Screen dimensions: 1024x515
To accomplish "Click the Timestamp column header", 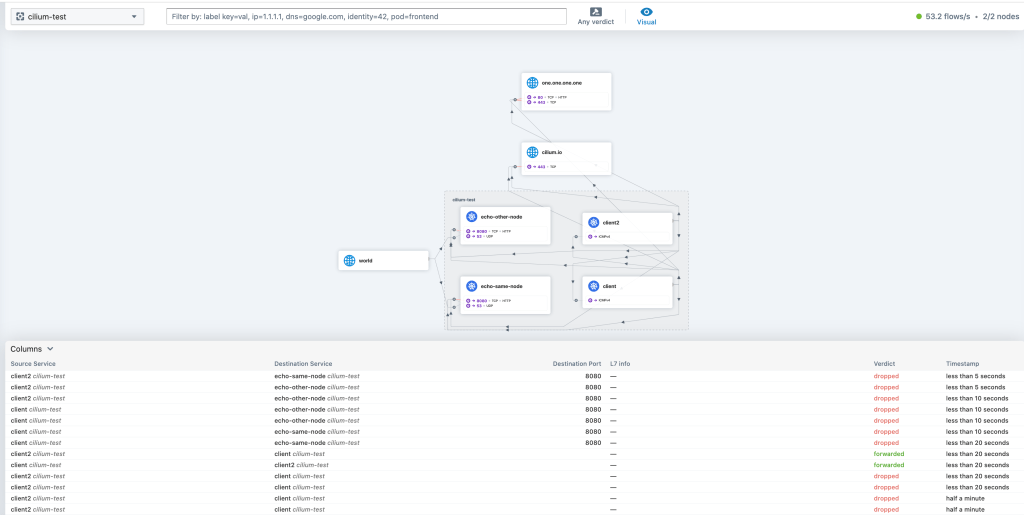I will (965, 363).
